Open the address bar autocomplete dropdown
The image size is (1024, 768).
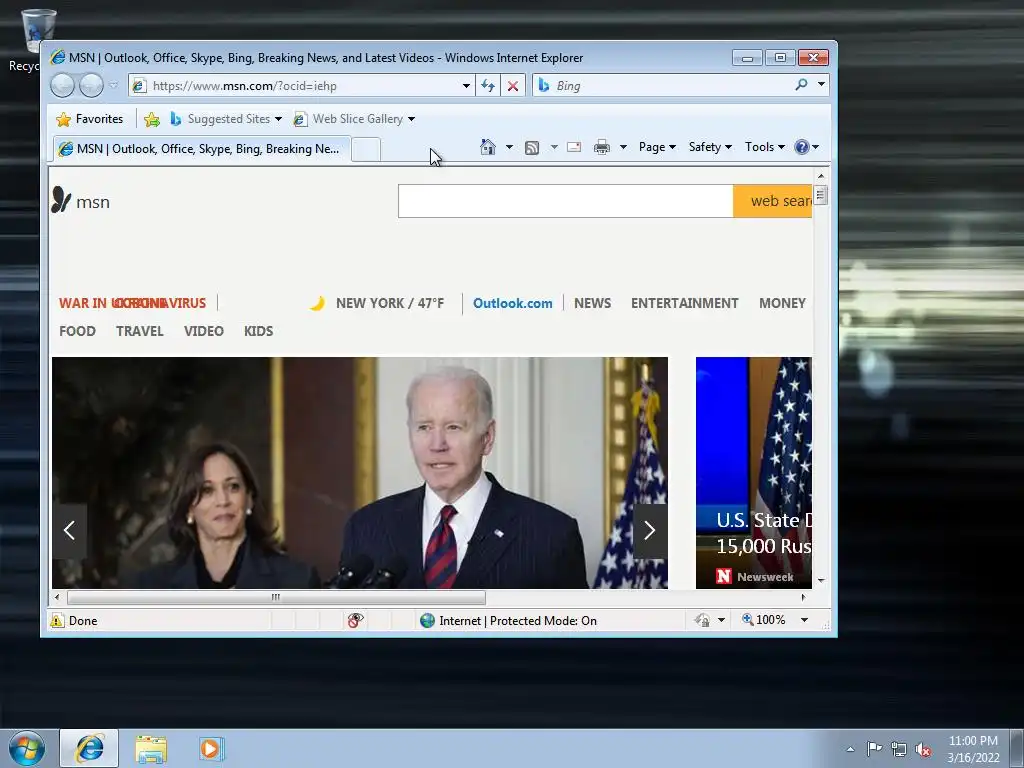coord(466,86)
